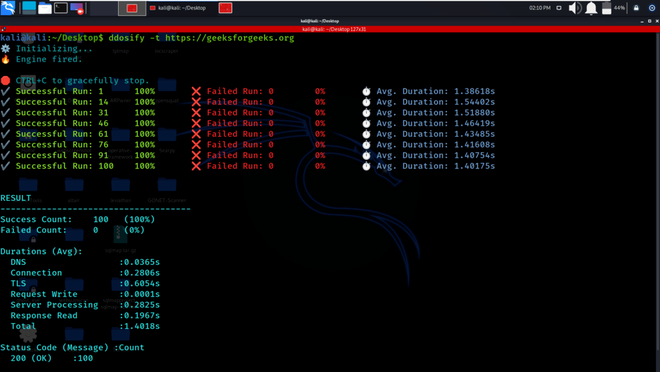This screenshot has height=372, width=660.
Task: Open the notification bell
Action: pos(591,8)
